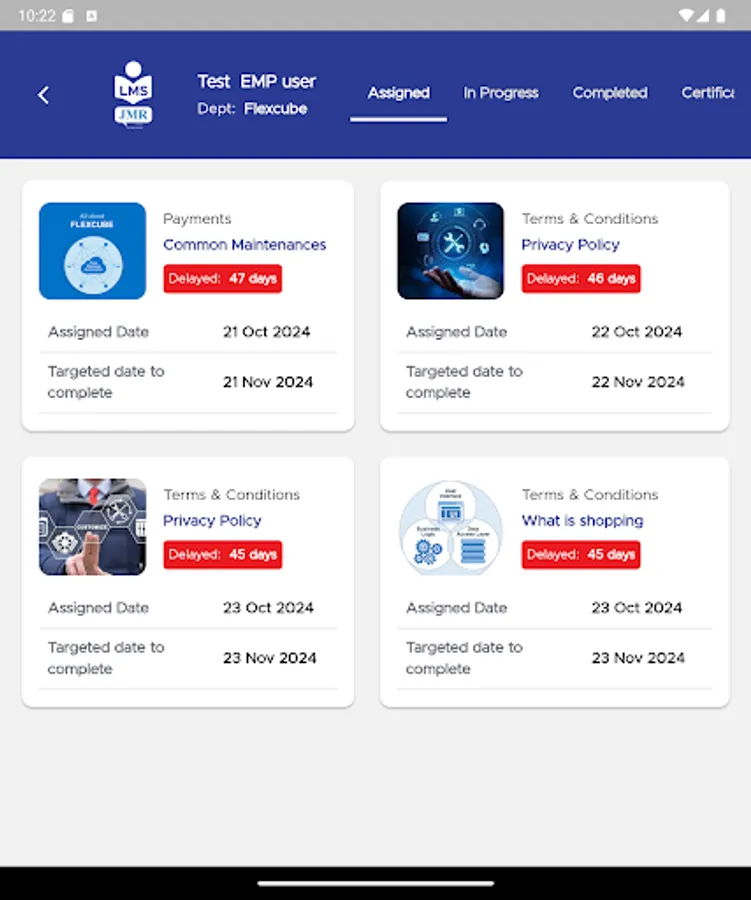The image size is (751, 900).
Task: Select targeted date 22 Nov 2024
Action: coord(638,382)
